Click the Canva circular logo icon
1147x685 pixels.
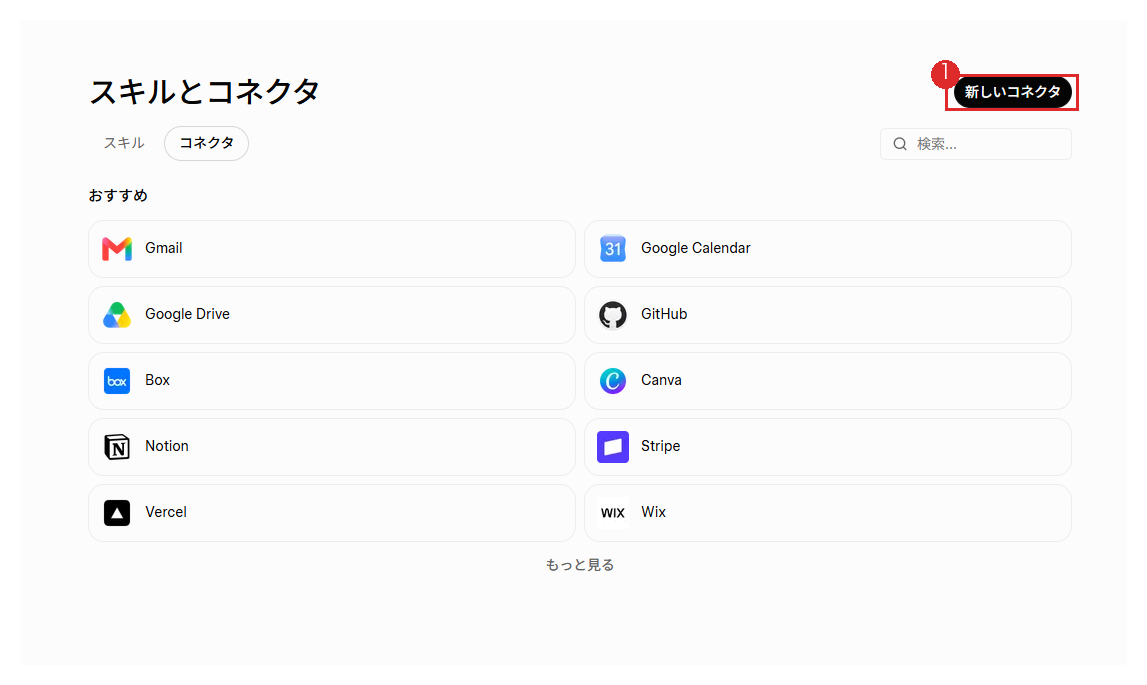tap(613, 381)
